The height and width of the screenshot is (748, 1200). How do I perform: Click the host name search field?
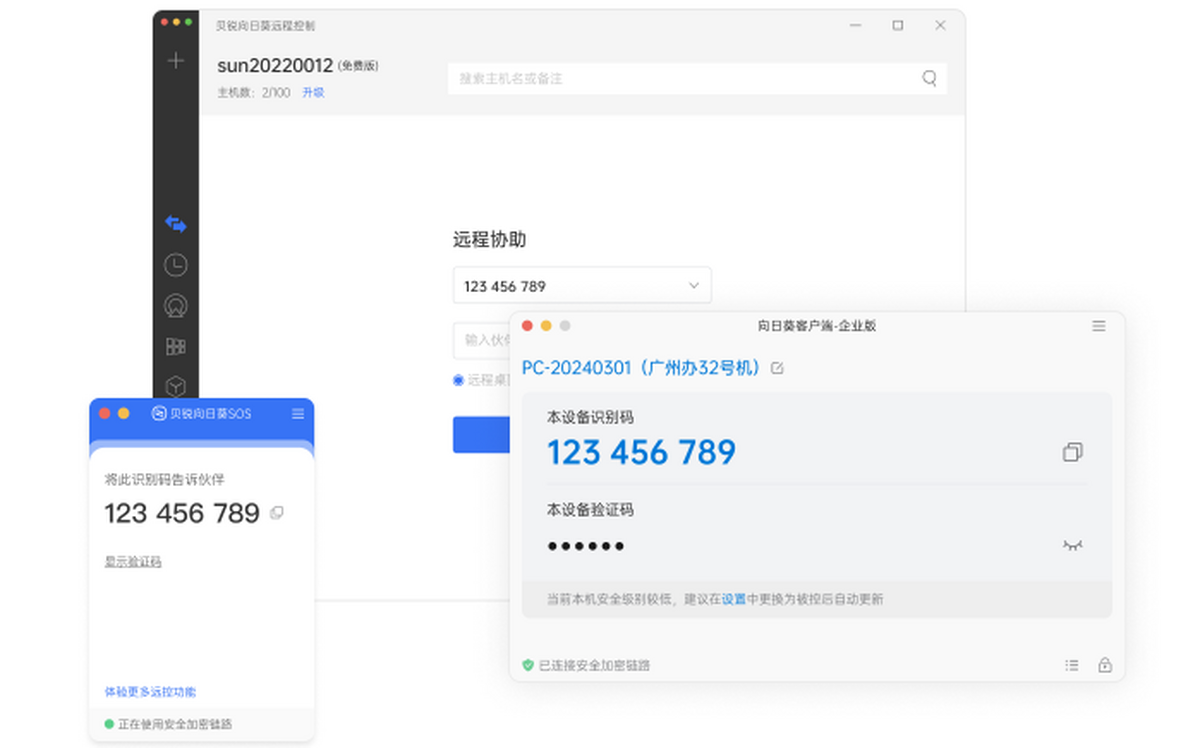coord(697,78)
